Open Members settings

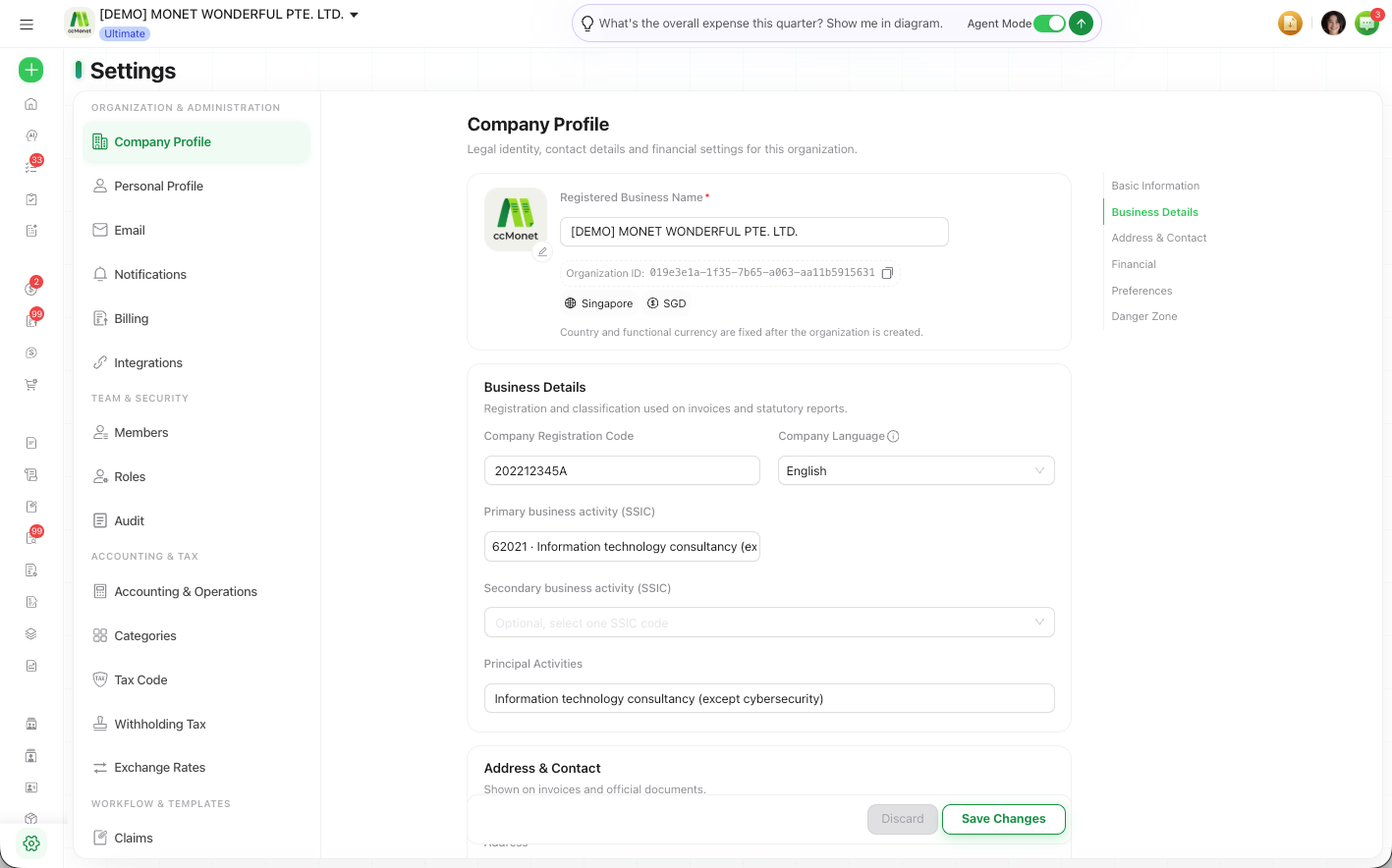(x=196, y=432)
